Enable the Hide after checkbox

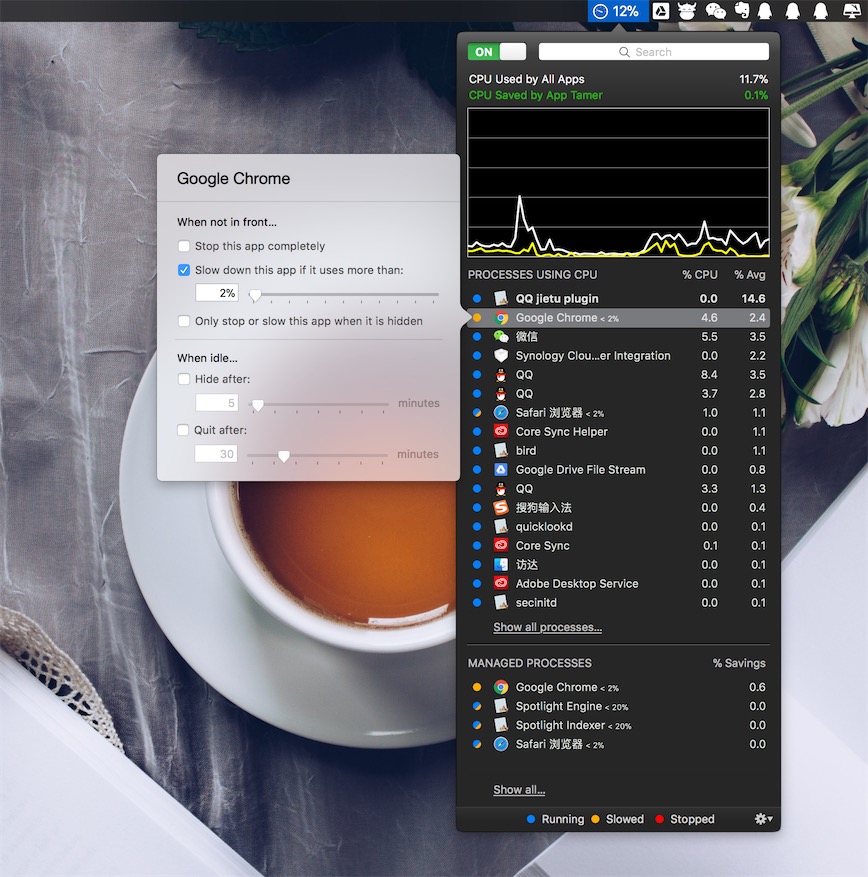coord(183,379)
